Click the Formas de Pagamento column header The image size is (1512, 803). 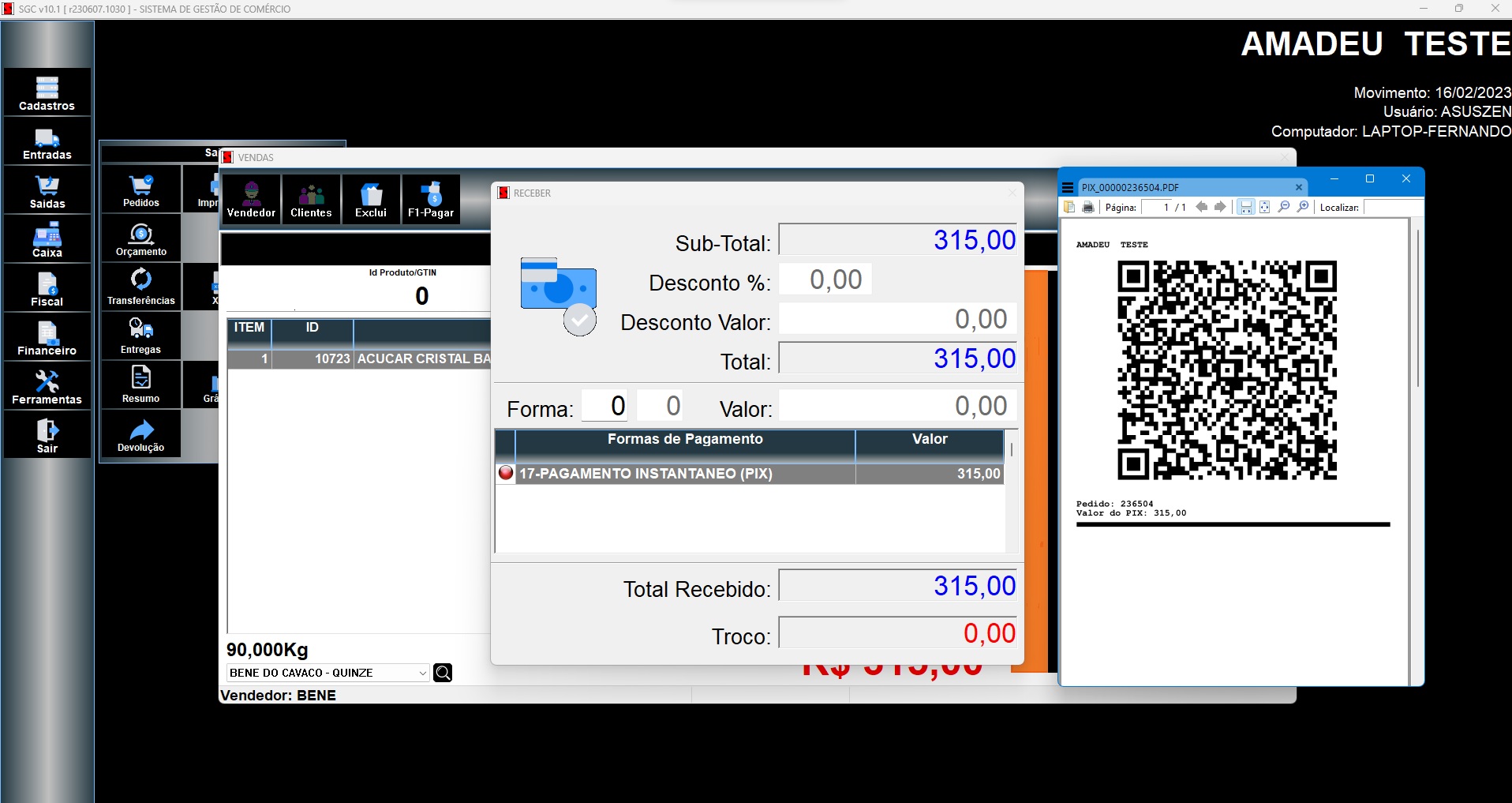click(685, 445)
